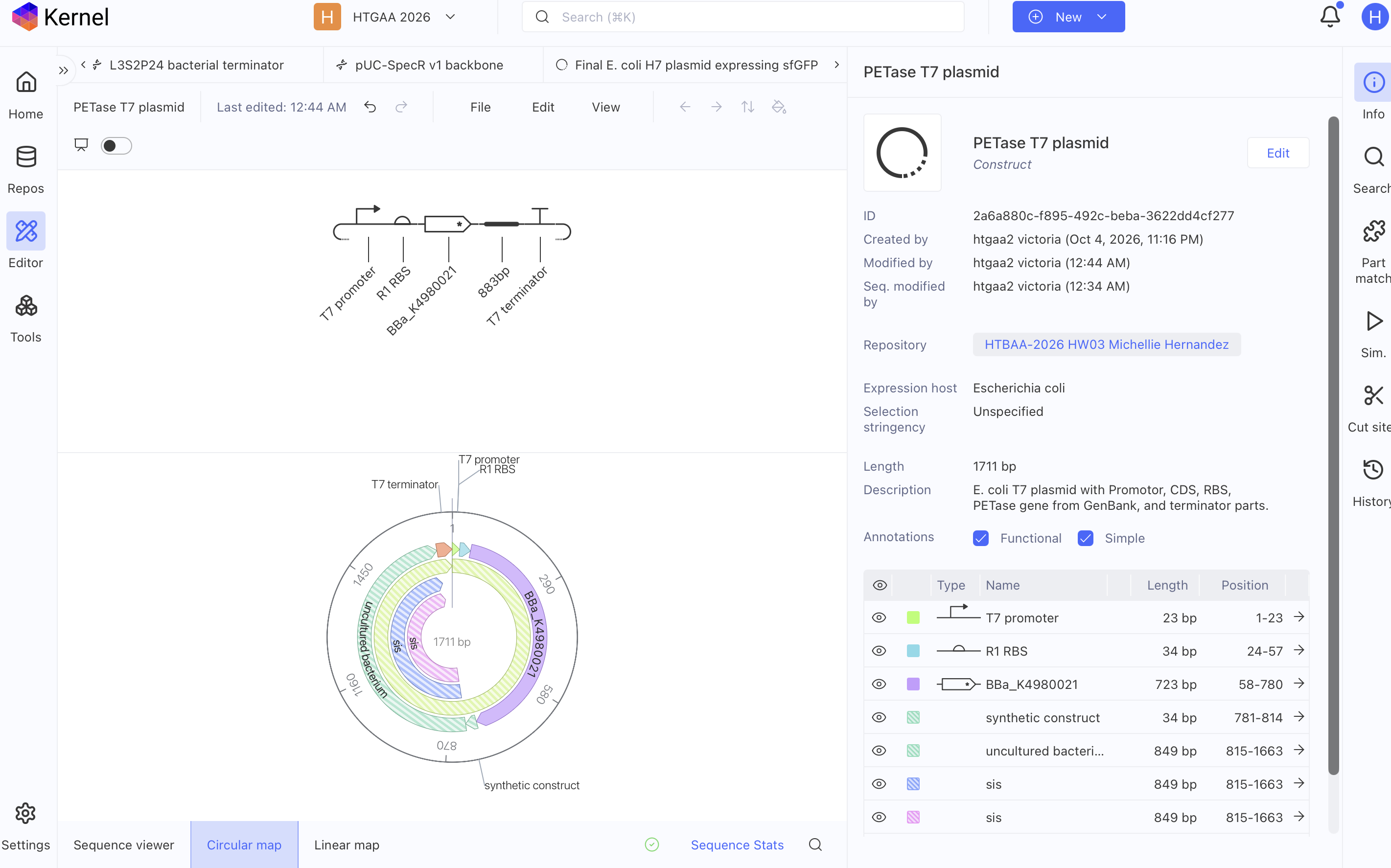Hide the synthetic construct annotation
Viewport: 1391px width, 868px height.
click(880, 718)
